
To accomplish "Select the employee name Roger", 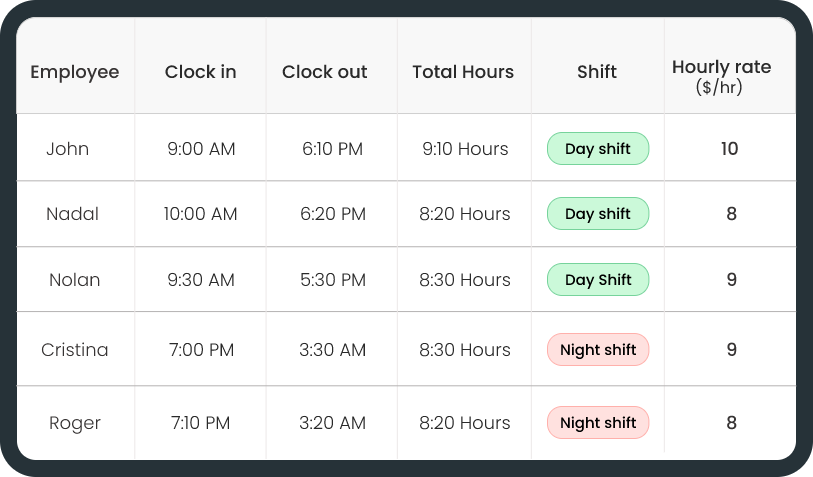I will point(75,423).
